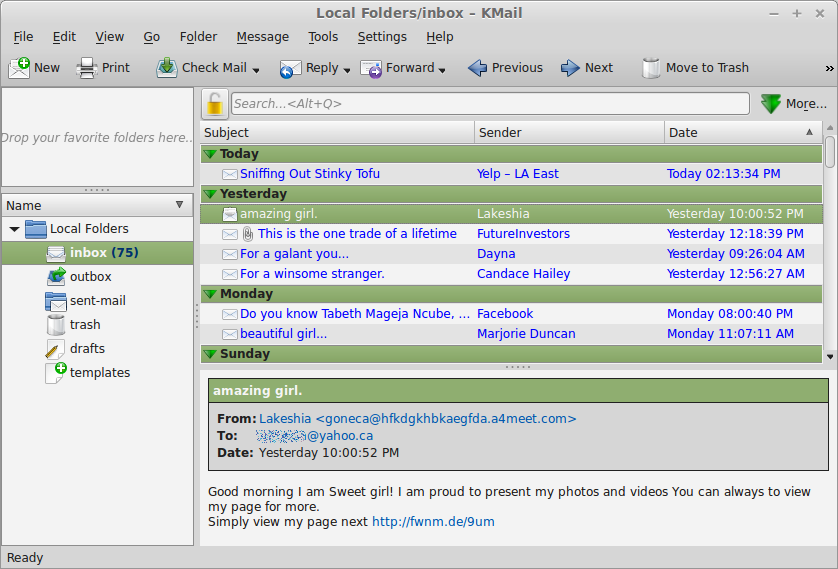Click the yahoo.ca recipient address link

pyautogui.click(x=315, y=436)
